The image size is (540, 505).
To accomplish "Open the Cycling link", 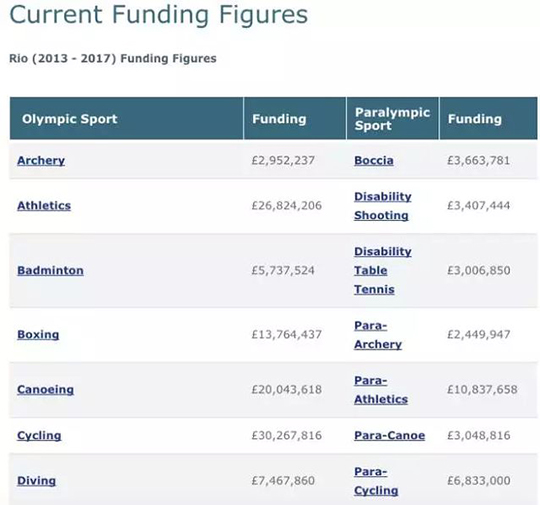I will (39, 436).
